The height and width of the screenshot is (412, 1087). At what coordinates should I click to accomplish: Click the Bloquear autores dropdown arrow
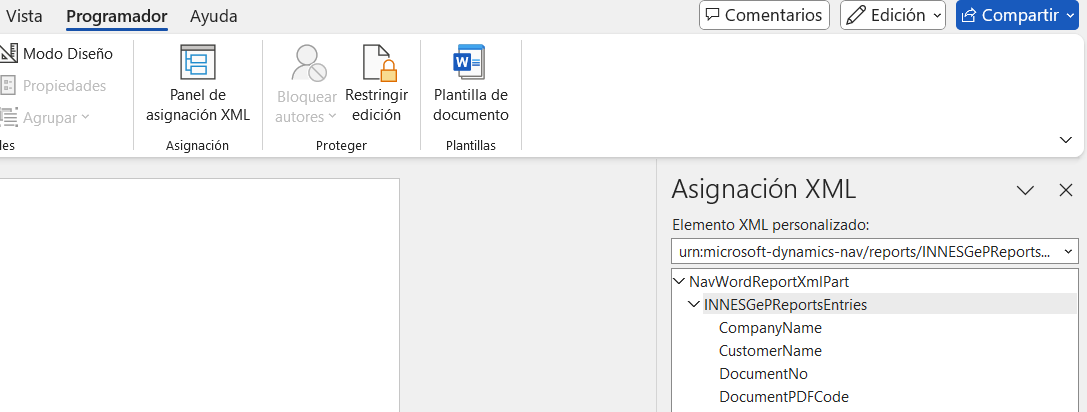click(x=332, y=117)
